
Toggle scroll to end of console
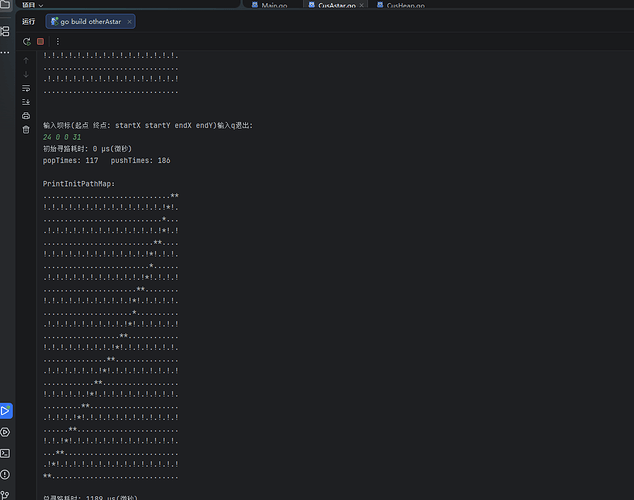click(x=26, y=102)
